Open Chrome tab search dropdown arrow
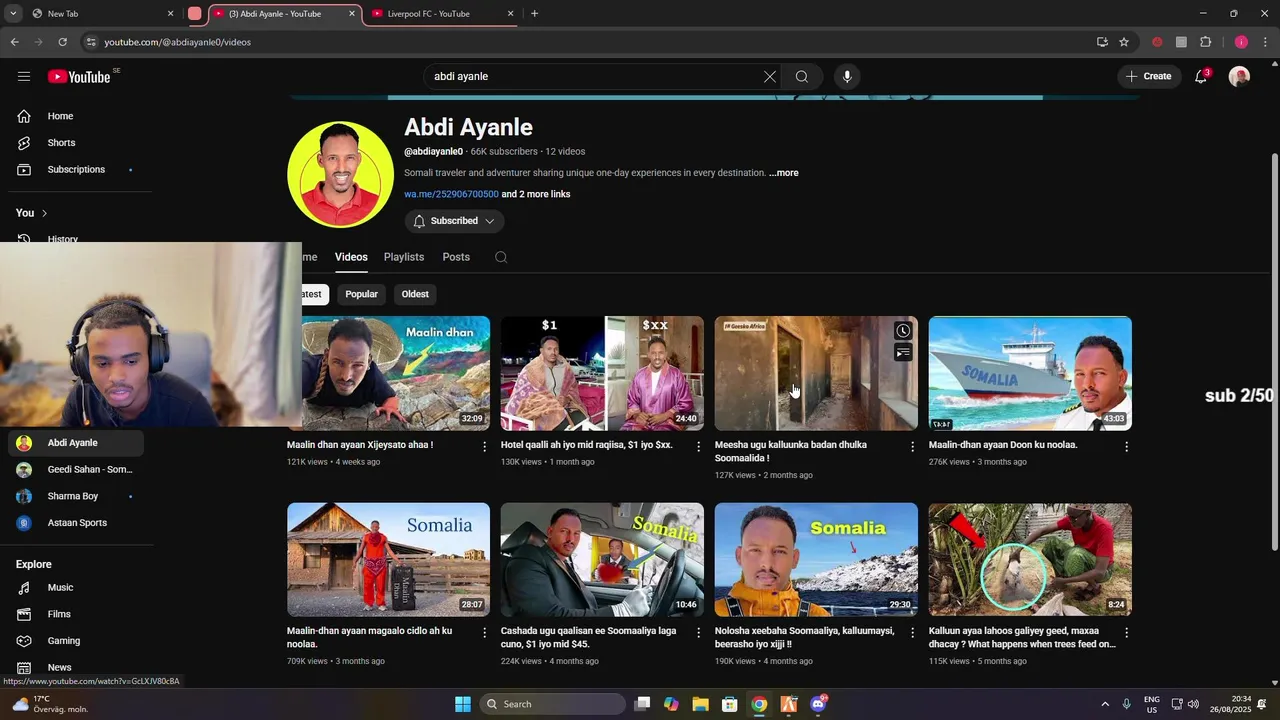Viewport: 1280px width, 720px height. 13,14
